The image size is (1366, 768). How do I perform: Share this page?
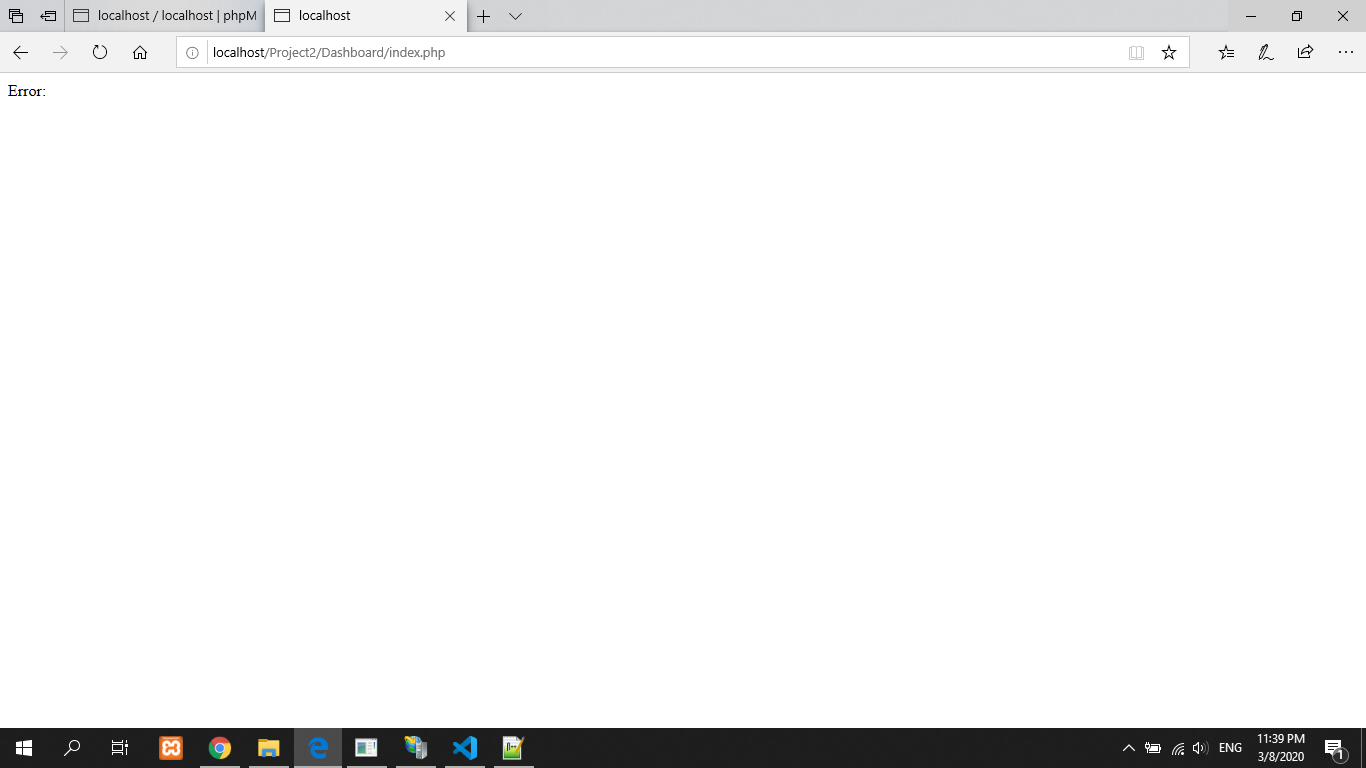[1305, 53]
